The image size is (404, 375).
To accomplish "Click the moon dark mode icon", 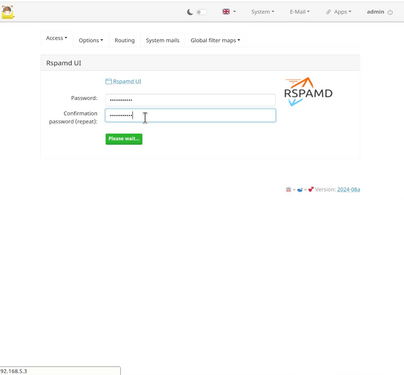I will (x=190, y=12).
